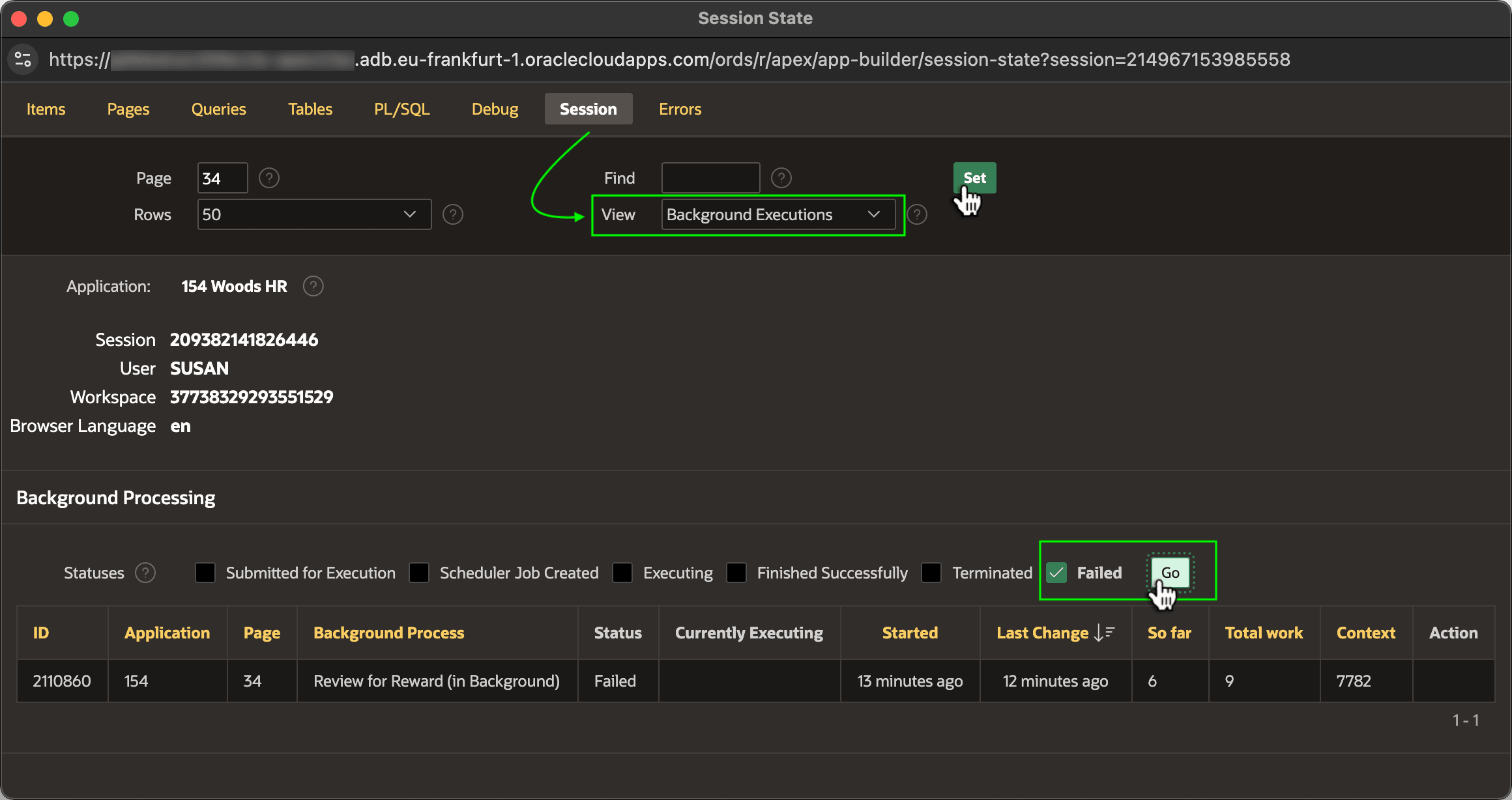Check the Terminated status checkbox

pos(931,573)
